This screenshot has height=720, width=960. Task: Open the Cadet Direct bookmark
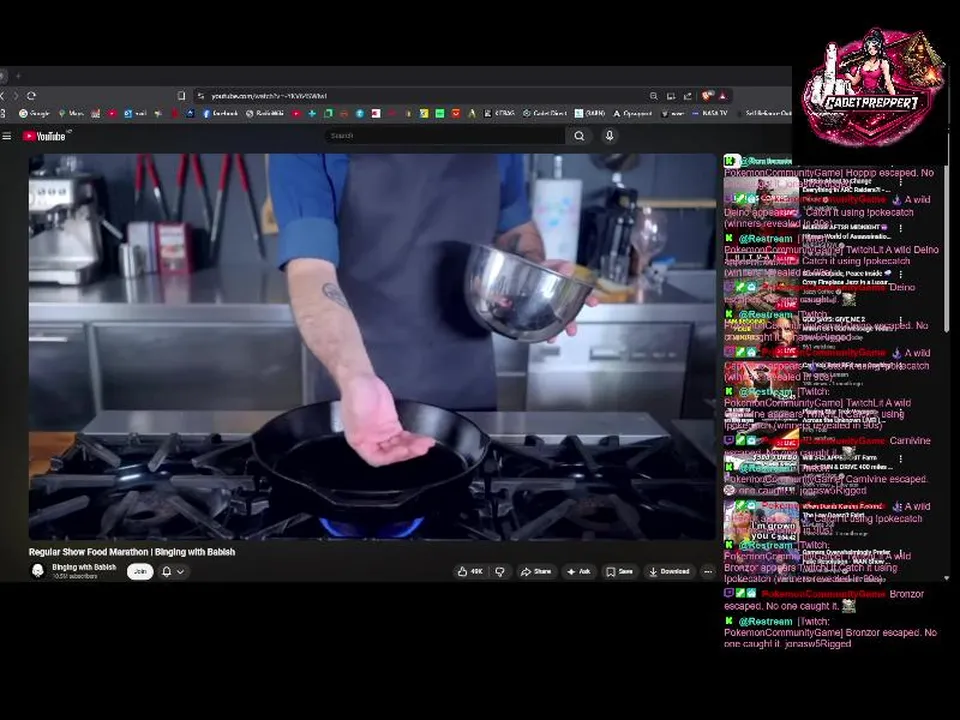545,113
